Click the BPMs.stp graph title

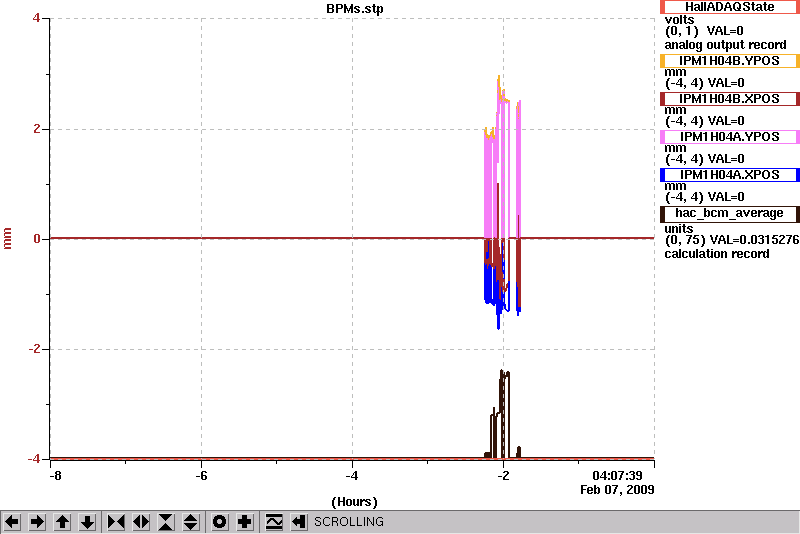tap(355, 9)
